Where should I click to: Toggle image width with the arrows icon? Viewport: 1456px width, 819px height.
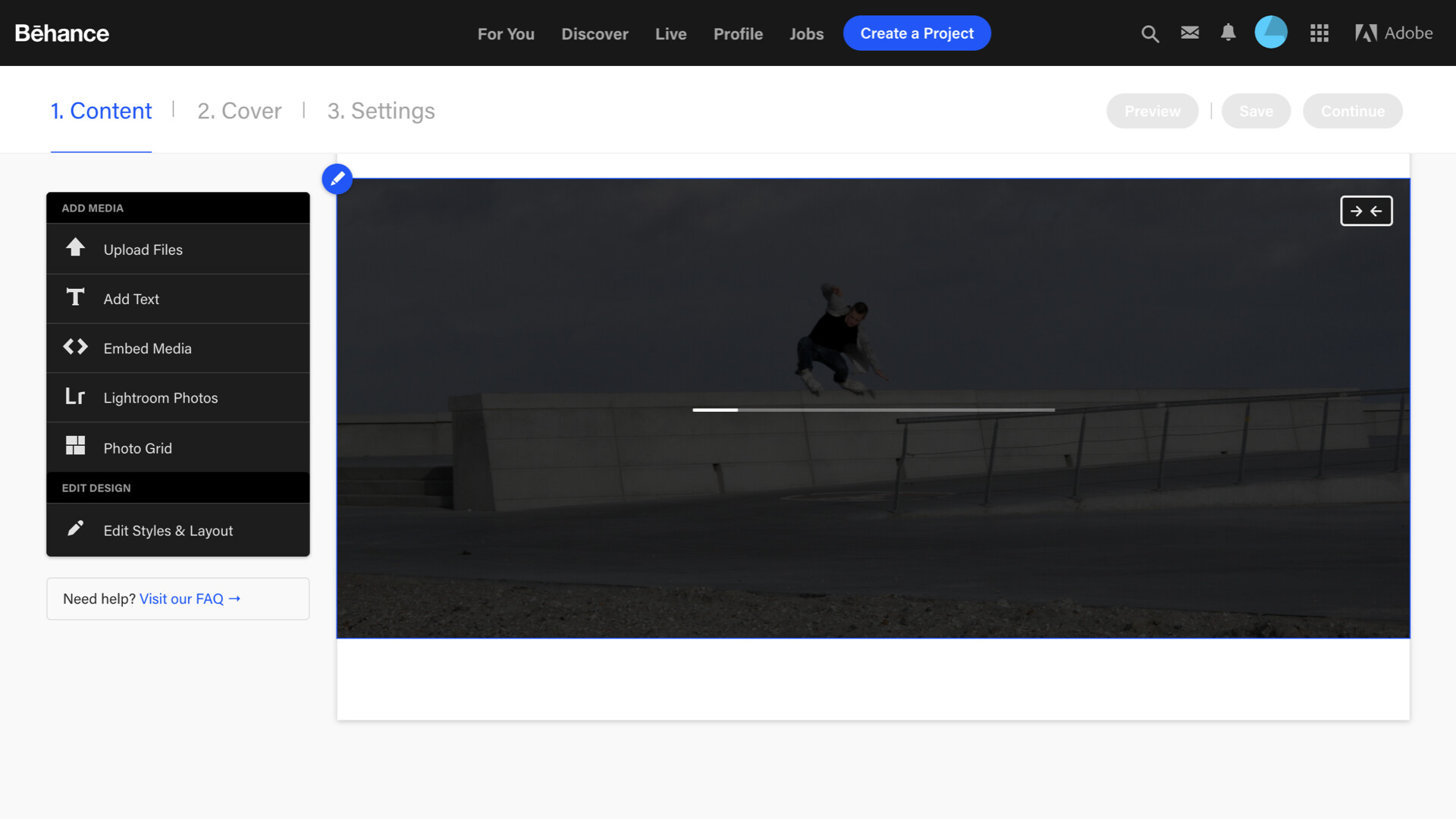click(1366, 211)
